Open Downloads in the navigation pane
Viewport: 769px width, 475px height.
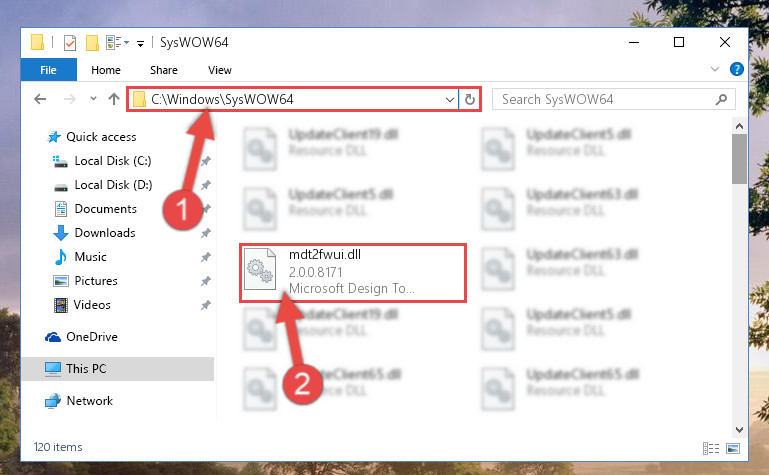tap(104, 233)
